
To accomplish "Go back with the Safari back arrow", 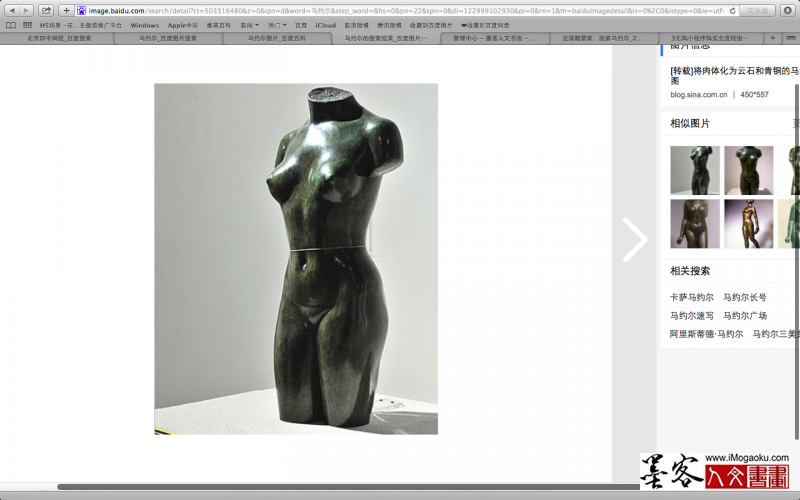I will coord(12,10).
